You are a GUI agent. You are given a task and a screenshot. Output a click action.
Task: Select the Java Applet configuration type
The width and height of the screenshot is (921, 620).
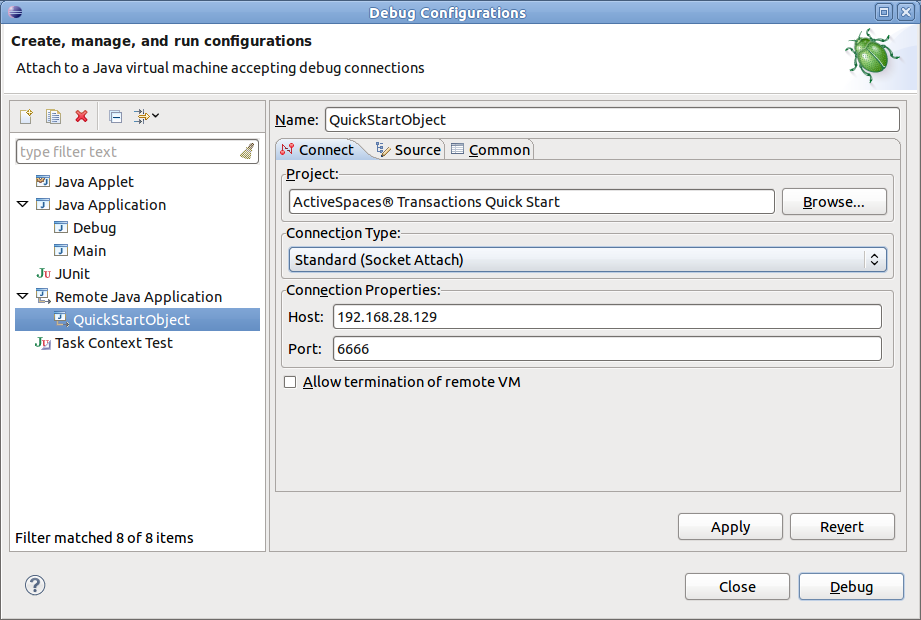98,181
